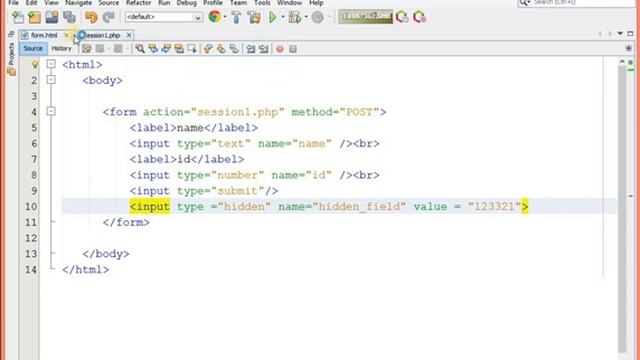
Task: Switch to the session1.php tab
Action: pos(102,36)
